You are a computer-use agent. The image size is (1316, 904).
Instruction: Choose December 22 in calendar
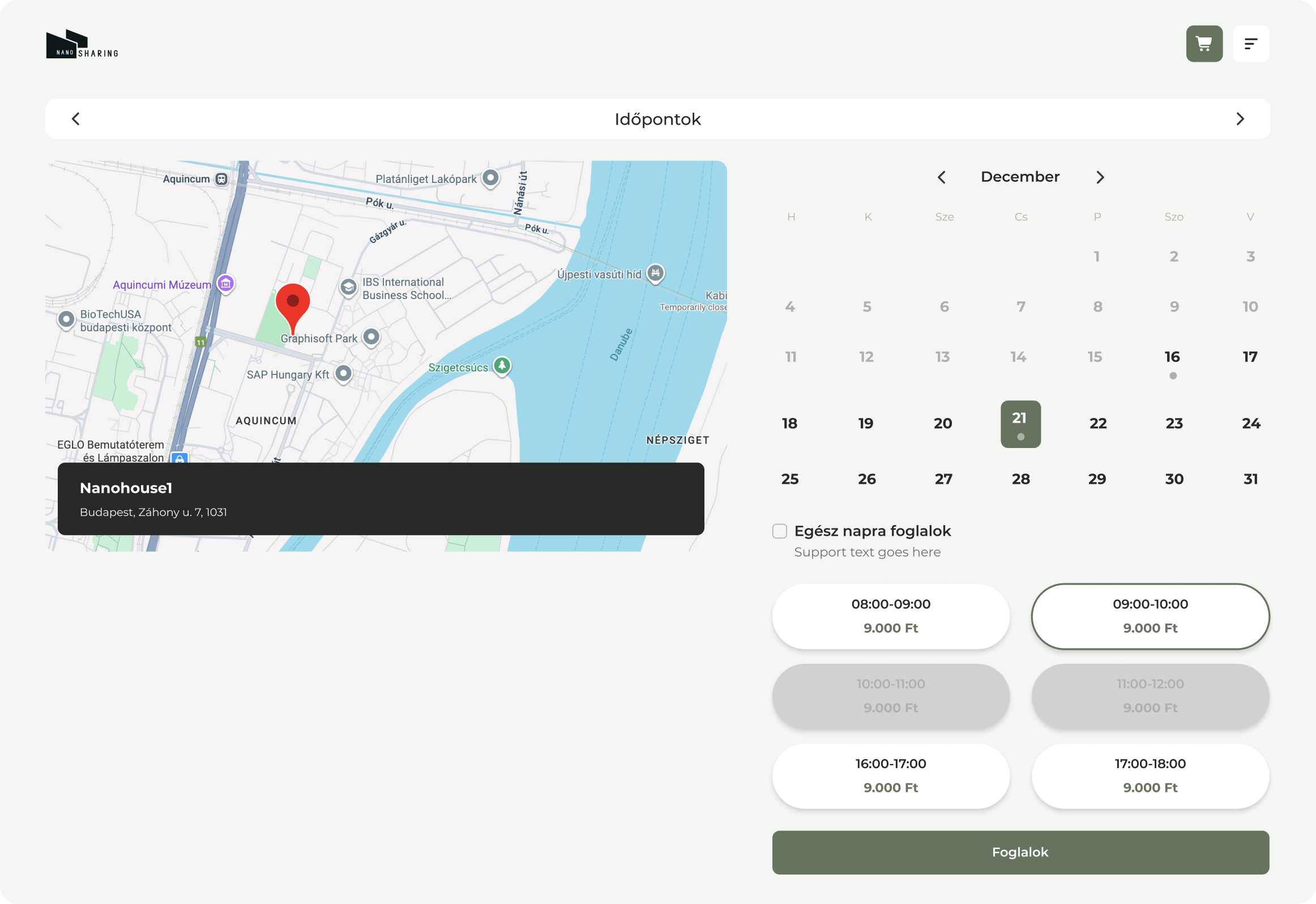coord(1098,423)
